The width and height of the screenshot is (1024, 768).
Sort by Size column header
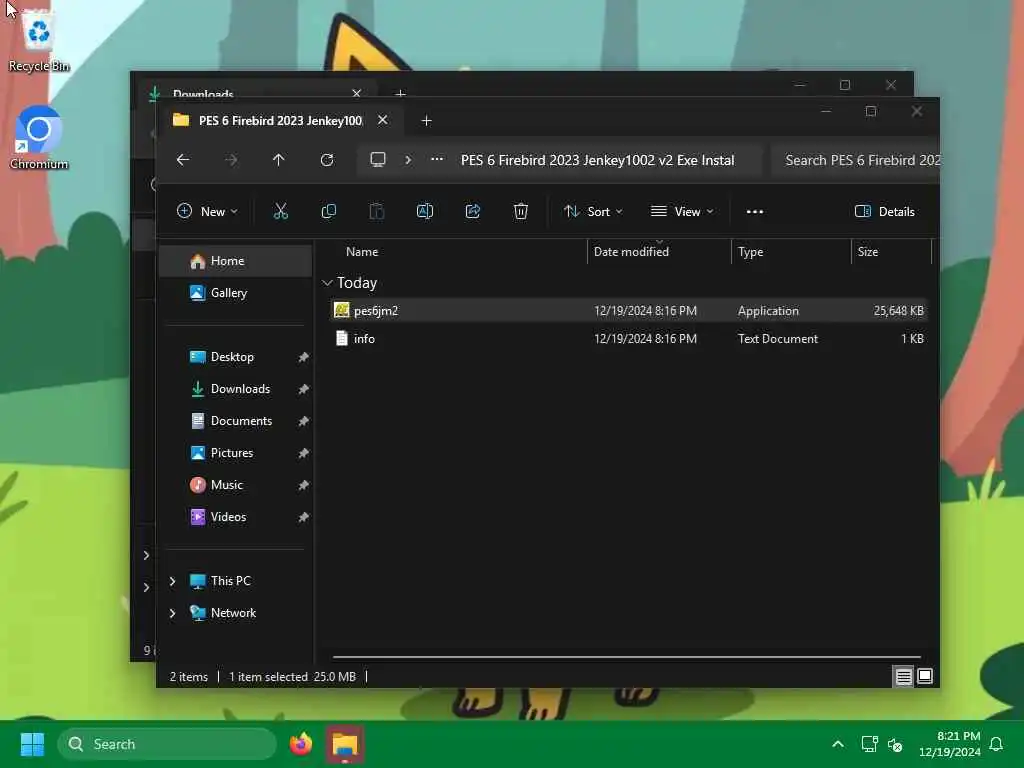(868, 251)
